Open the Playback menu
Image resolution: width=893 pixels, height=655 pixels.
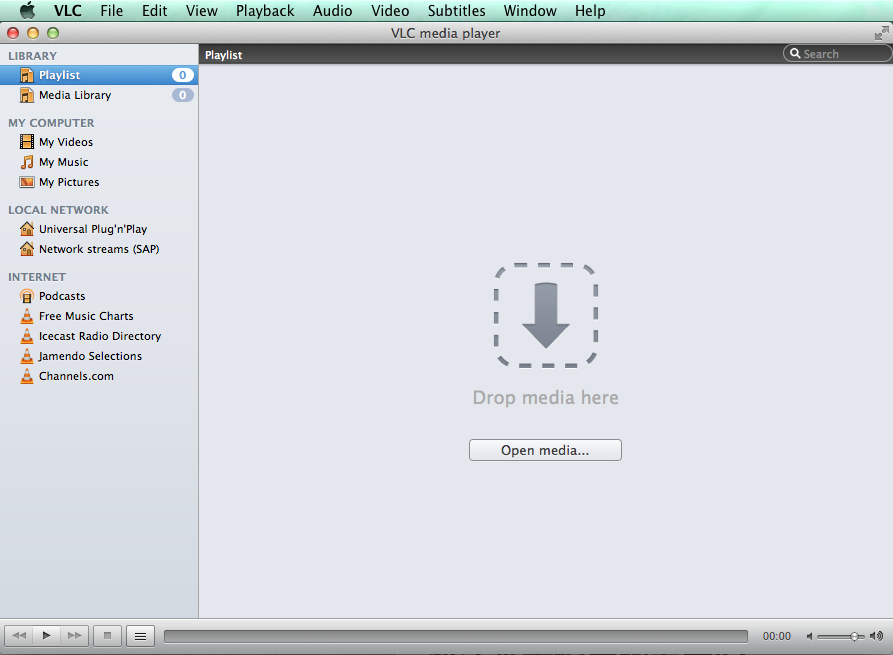tap(265, 11)
